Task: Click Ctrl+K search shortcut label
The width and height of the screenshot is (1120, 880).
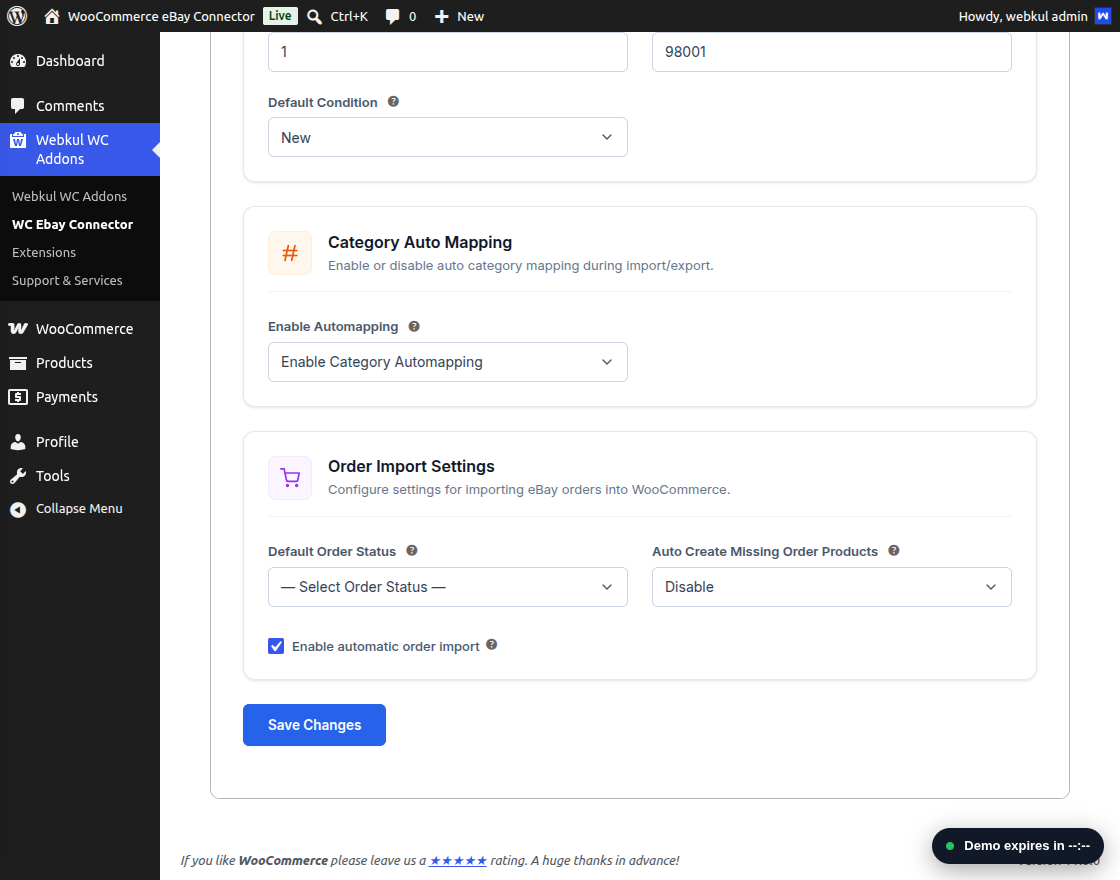Action: 349,16
